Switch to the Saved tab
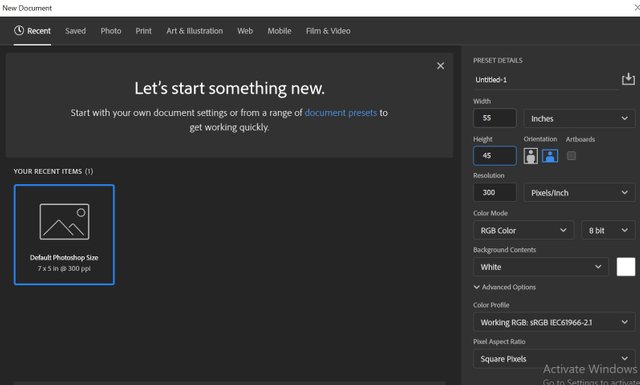 [x=76, y=31]
